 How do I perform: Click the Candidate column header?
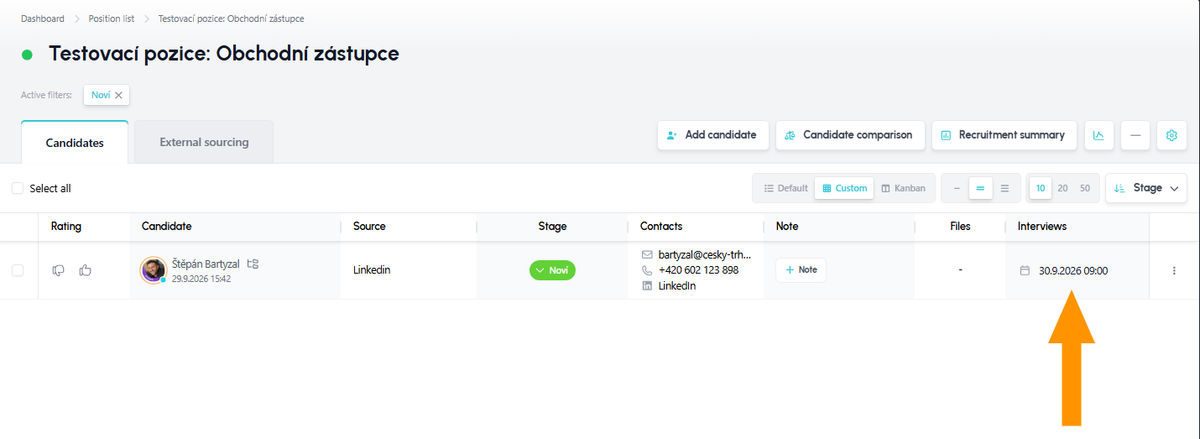click(167, 227)
